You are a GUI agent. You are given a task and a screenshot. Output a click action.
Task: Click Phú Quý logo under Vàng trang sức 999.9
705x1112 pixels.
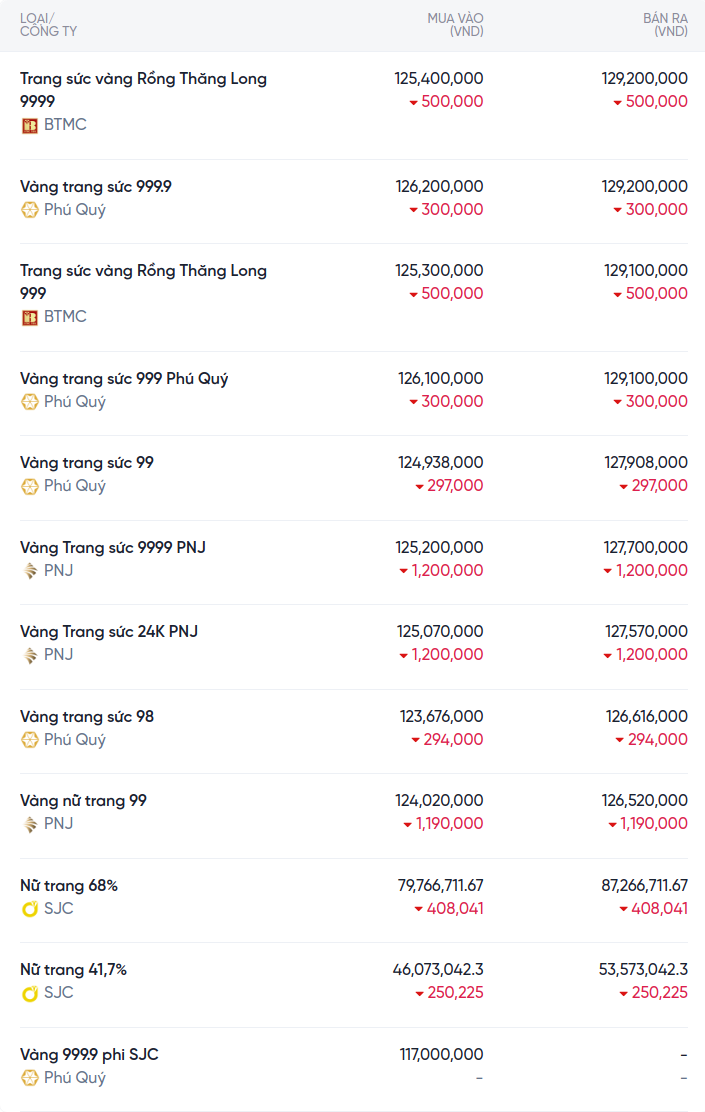[x=29, y=210]
